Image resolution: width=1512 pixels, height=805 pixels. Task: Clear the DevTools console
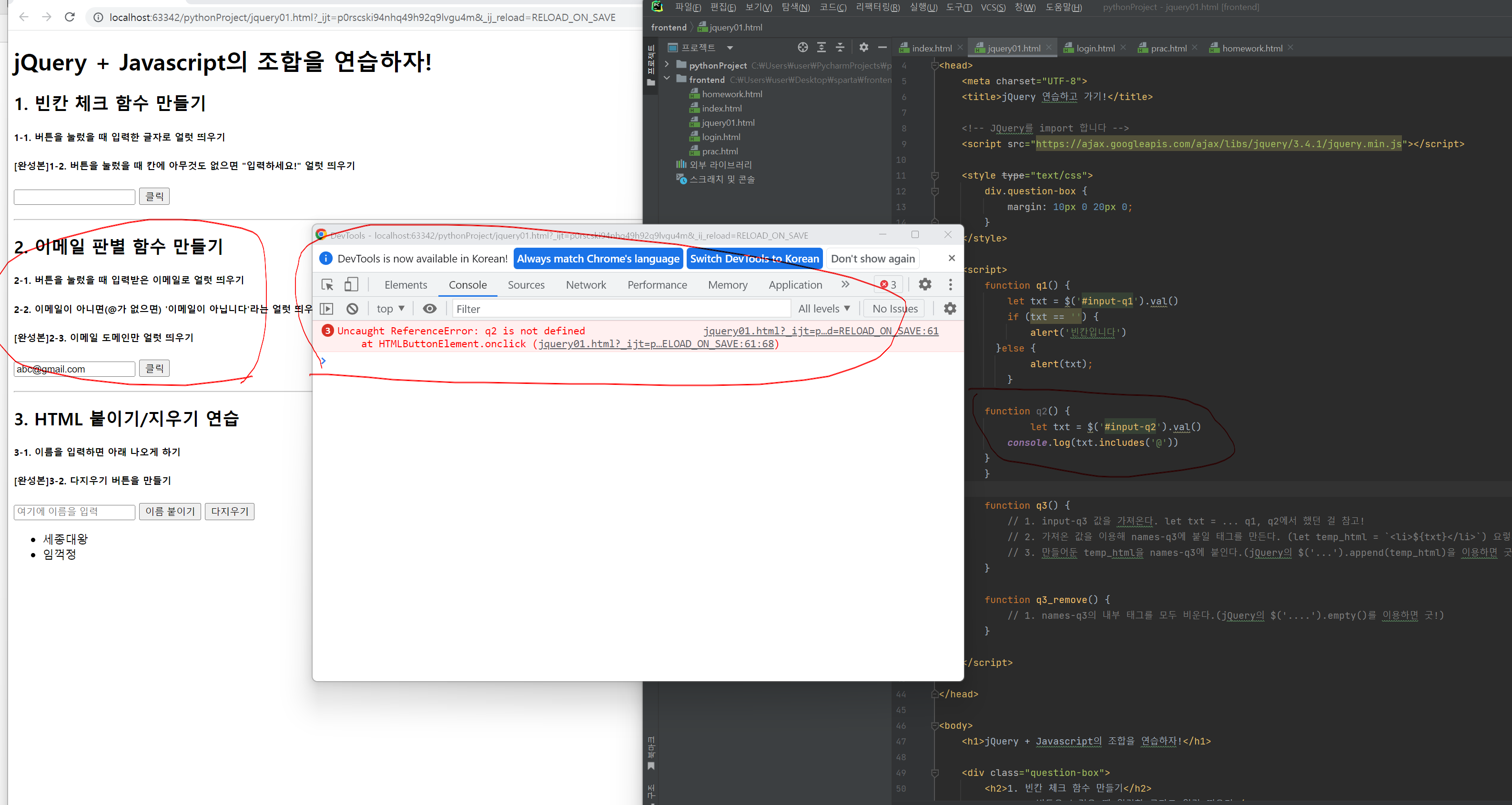(x=352, y=309)
